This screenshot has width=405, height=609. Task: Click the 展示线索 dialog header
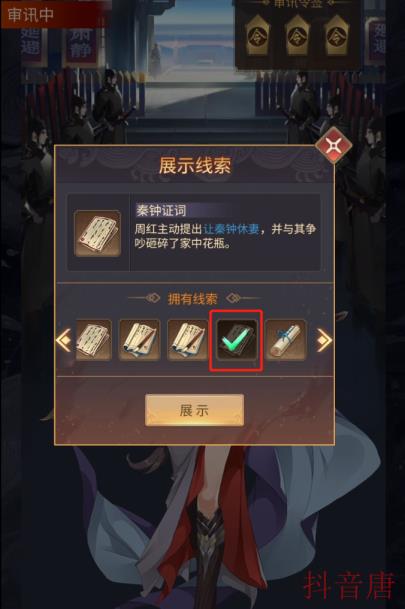195,165
